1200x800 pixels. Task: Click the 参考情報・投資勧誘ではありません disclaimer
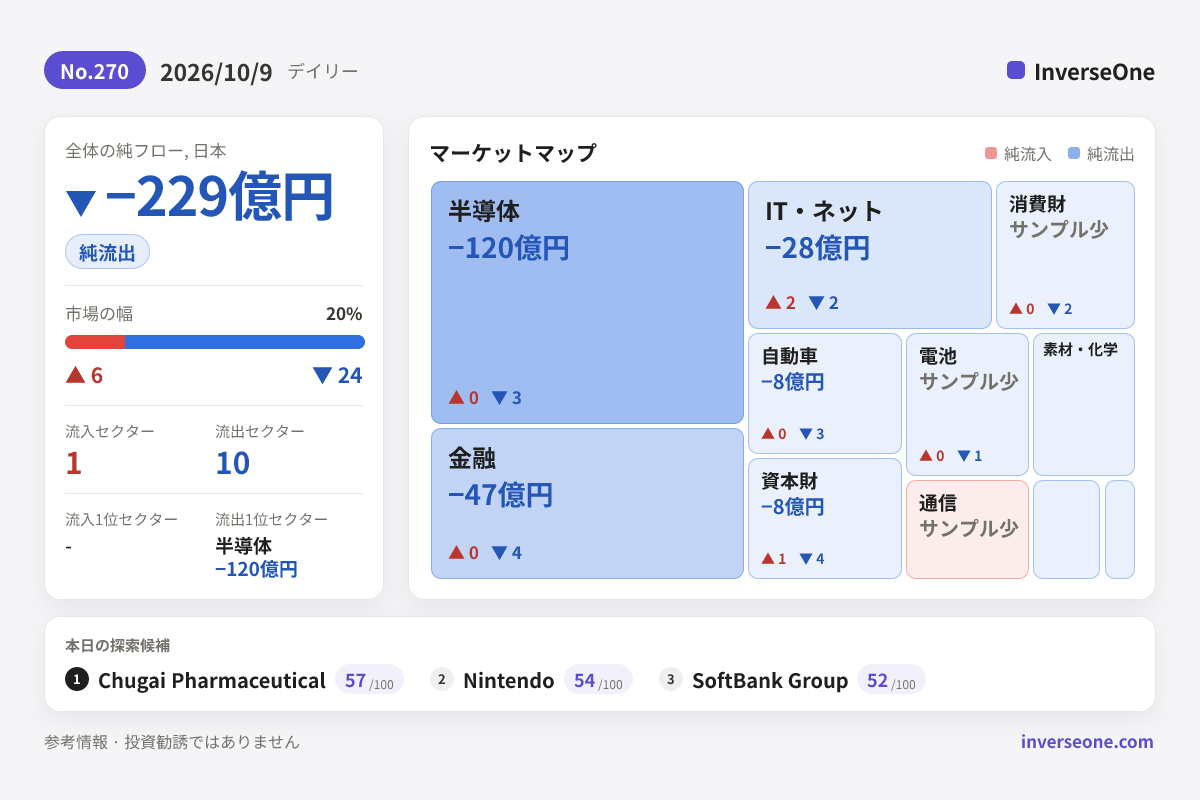tap(172, 742)
